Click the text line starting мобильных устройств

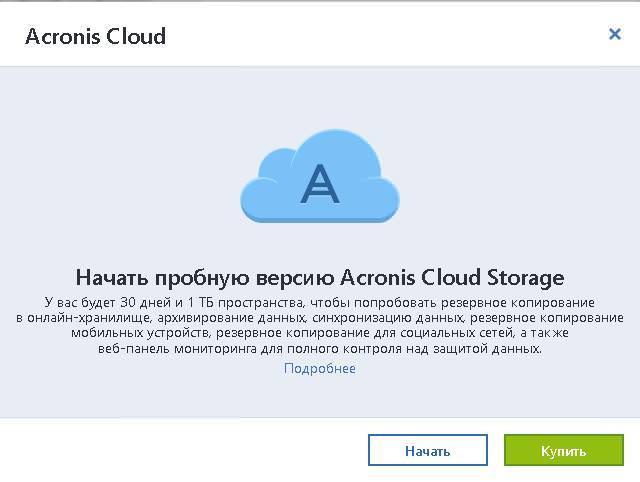click(320, 333)
